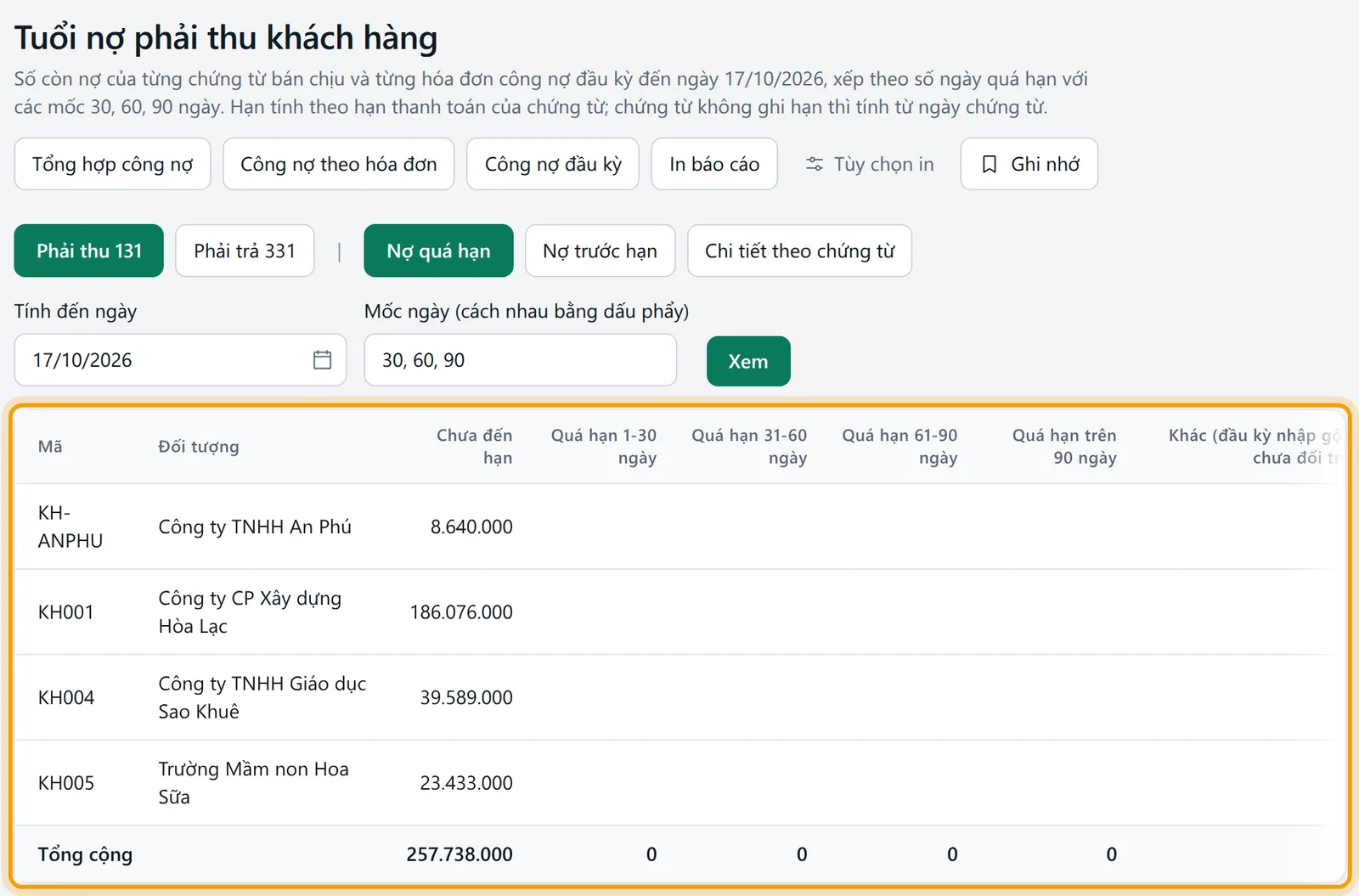Open calendar icon in date field
This screenshot has height=896, width=1359.
[x=322, y=360]
